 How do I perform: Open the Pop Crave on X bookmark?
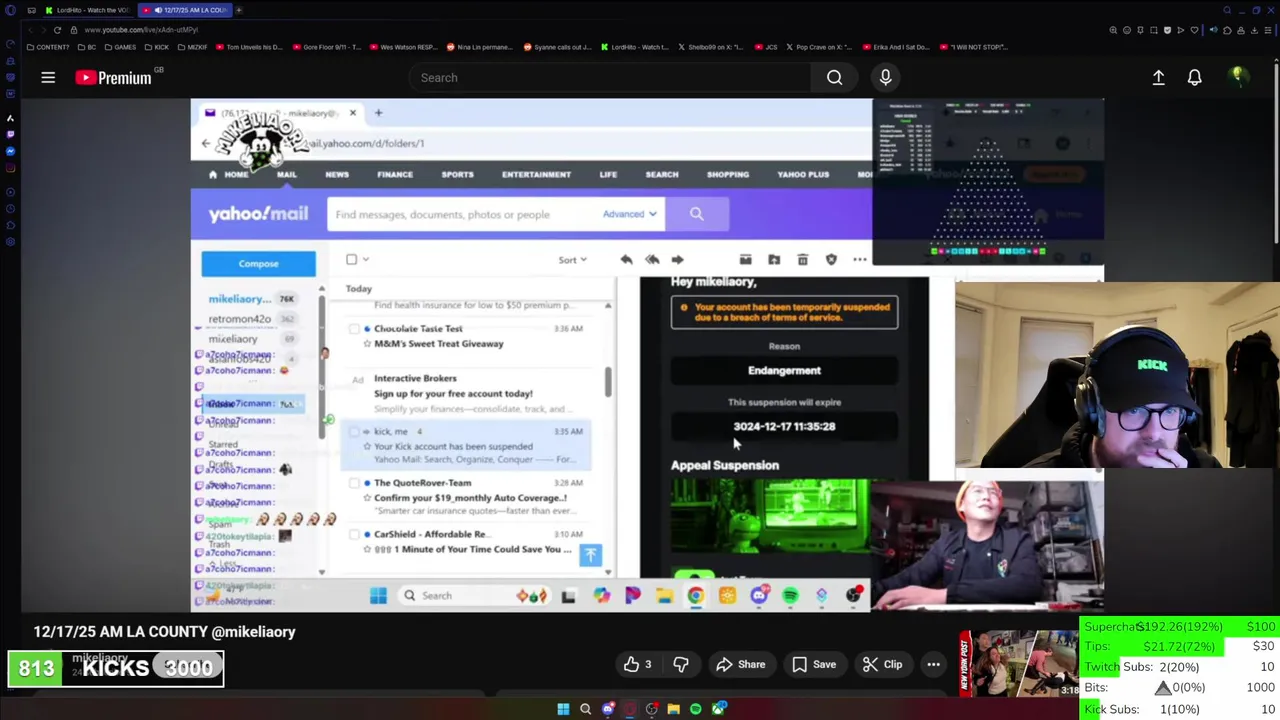click(818, 47)
